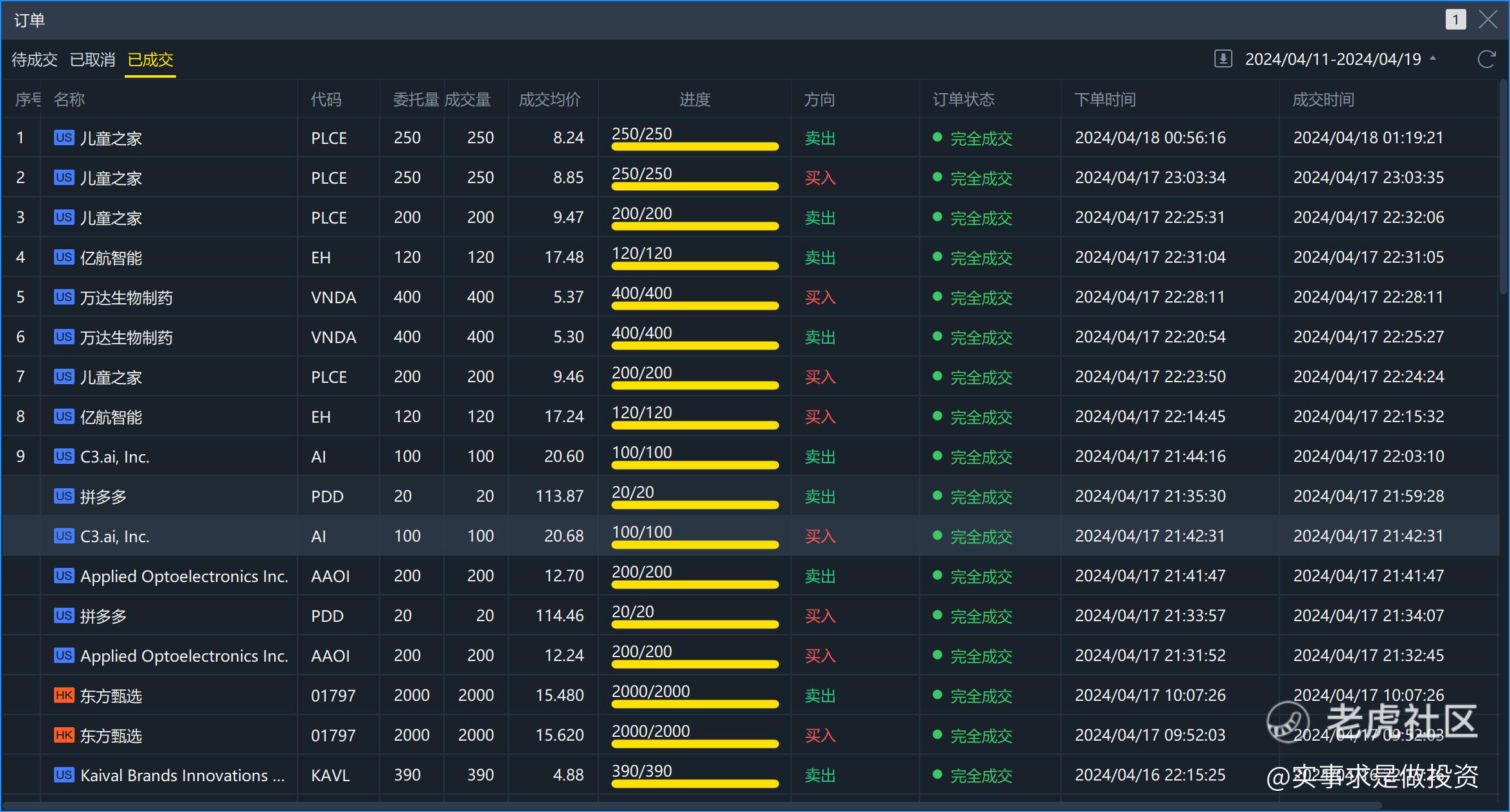
Task: Click order time 2024/04/17 09:52:03
Action: (1150, 735)
